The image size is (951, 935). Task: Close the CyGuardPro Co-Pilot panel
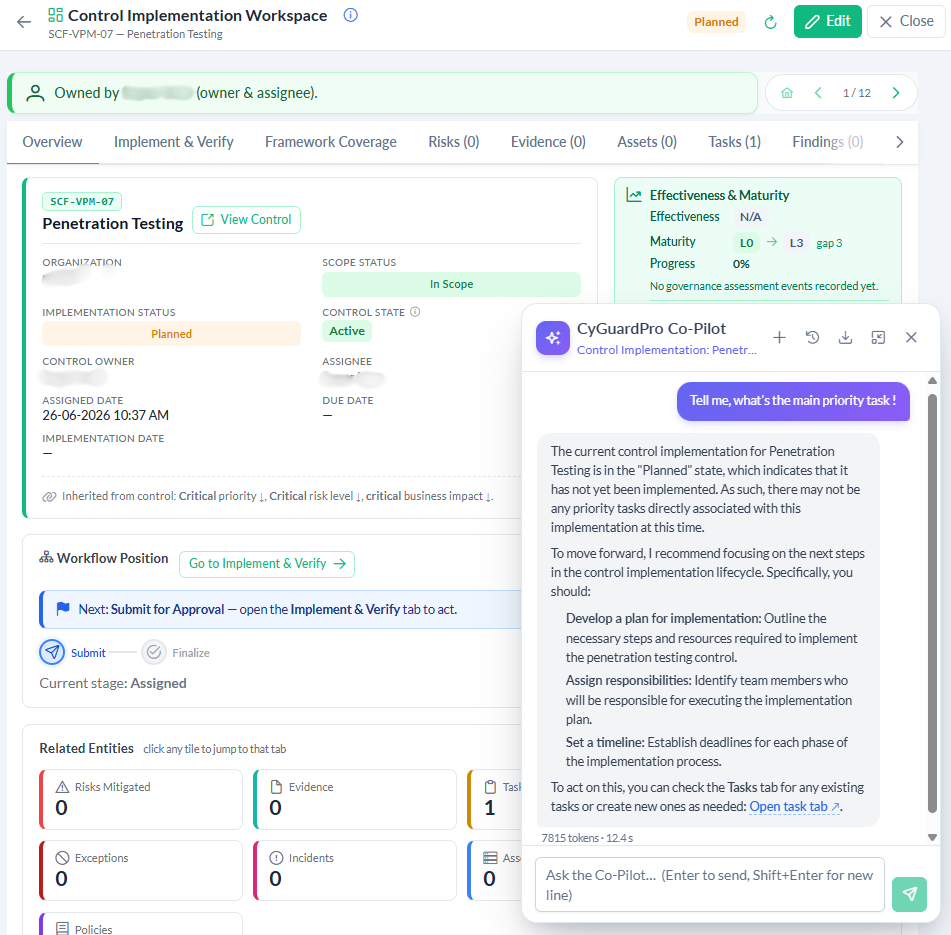click(x=911, y=338)
